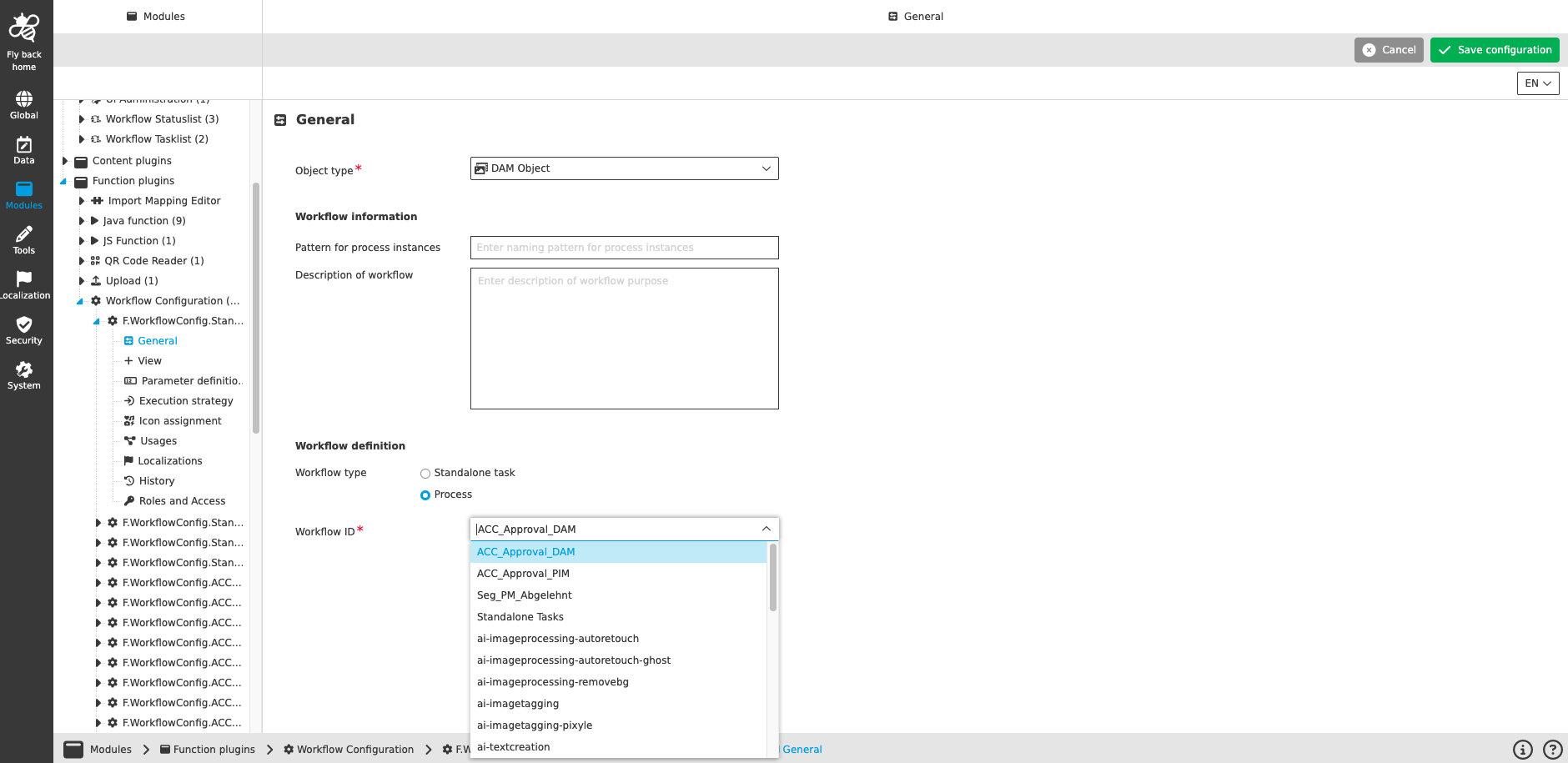This screenshot has width=1568, height=763.
Task: Click the Icon assignment icon
Action: (x=129, y=421)
